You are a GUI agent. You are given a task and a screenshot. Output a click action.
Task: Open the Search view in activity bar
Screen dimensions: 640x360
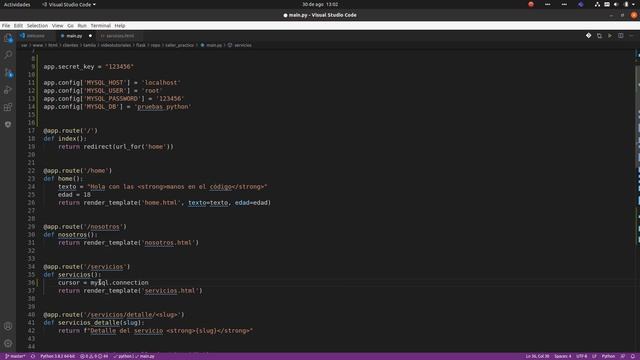pos(8,55)
